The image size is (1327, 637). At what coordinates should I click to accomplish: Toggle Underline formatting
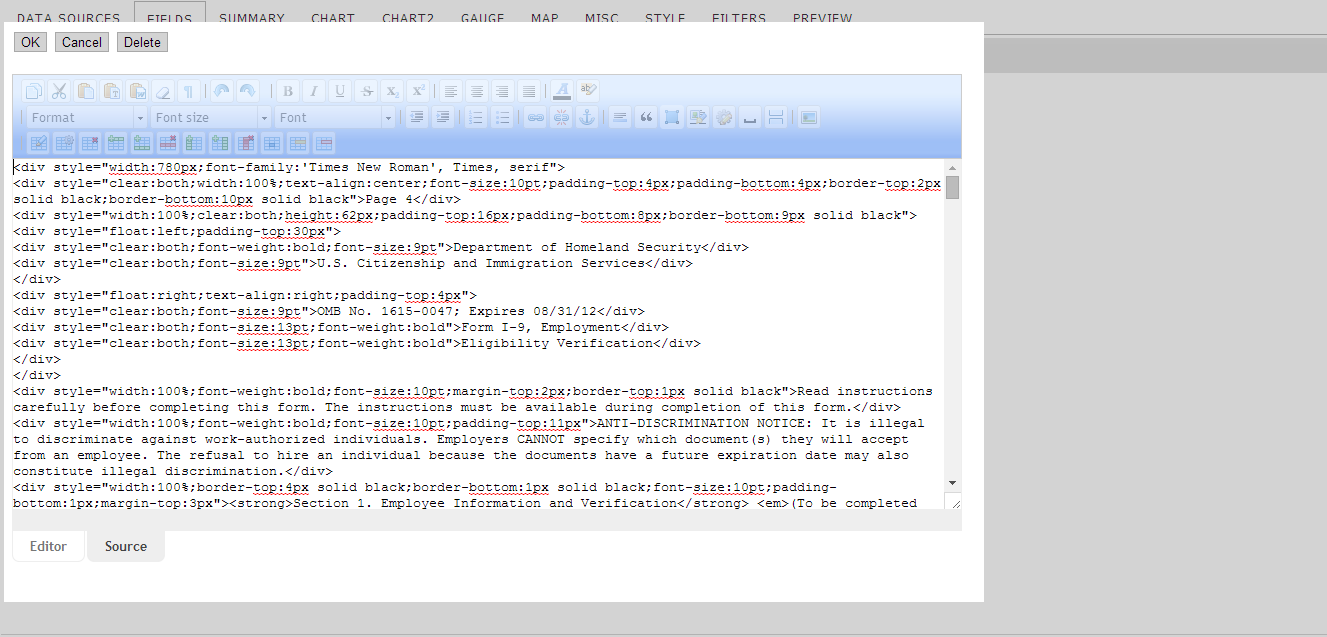[340, 91]
